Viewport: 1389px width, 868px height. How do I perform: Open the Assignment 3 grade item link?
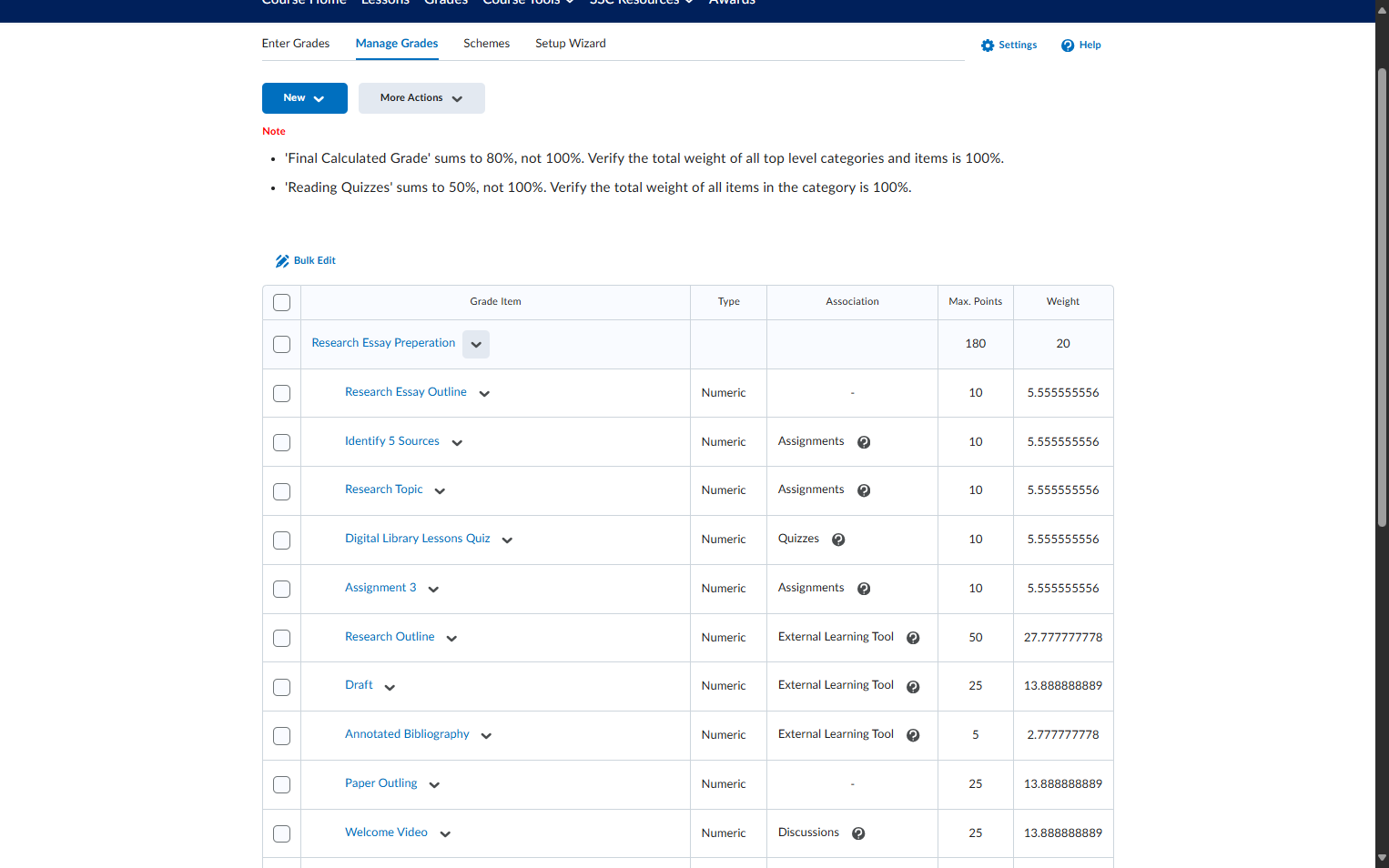point(380,588)
